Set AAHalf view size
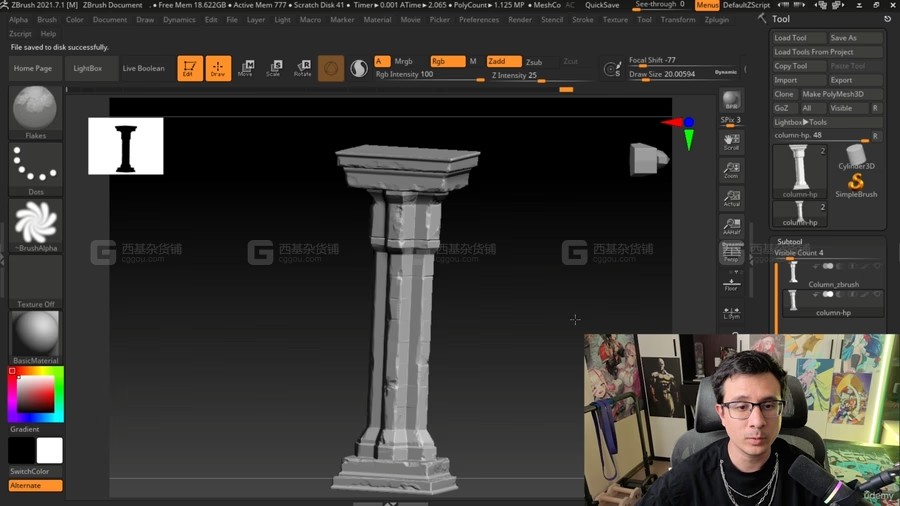The height and width of the screenshot is (506, 900). pos(731,226)
